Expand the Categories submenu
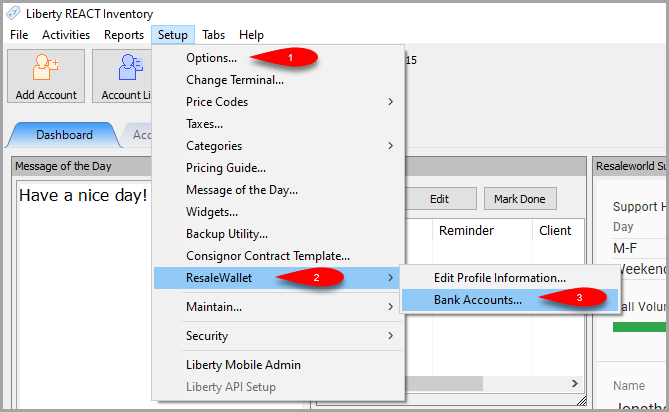This screenshot has width=669, height=412. click(278, 146)
